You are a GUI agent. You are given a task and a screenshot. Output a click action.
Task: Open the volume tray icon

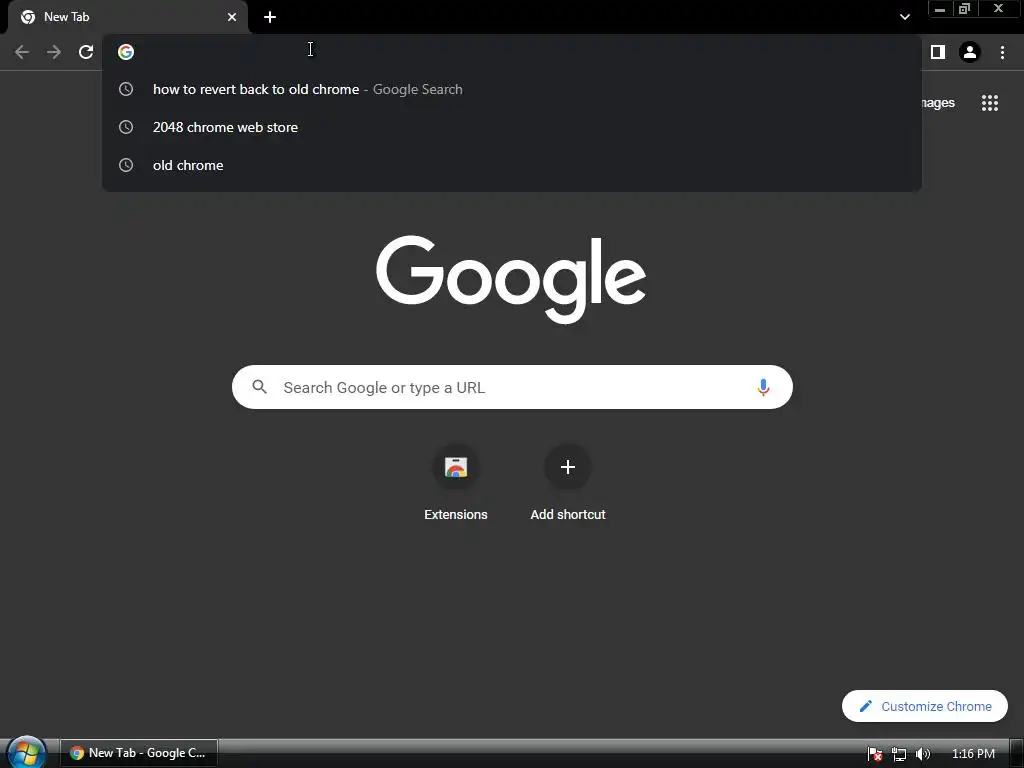(923, 754)
